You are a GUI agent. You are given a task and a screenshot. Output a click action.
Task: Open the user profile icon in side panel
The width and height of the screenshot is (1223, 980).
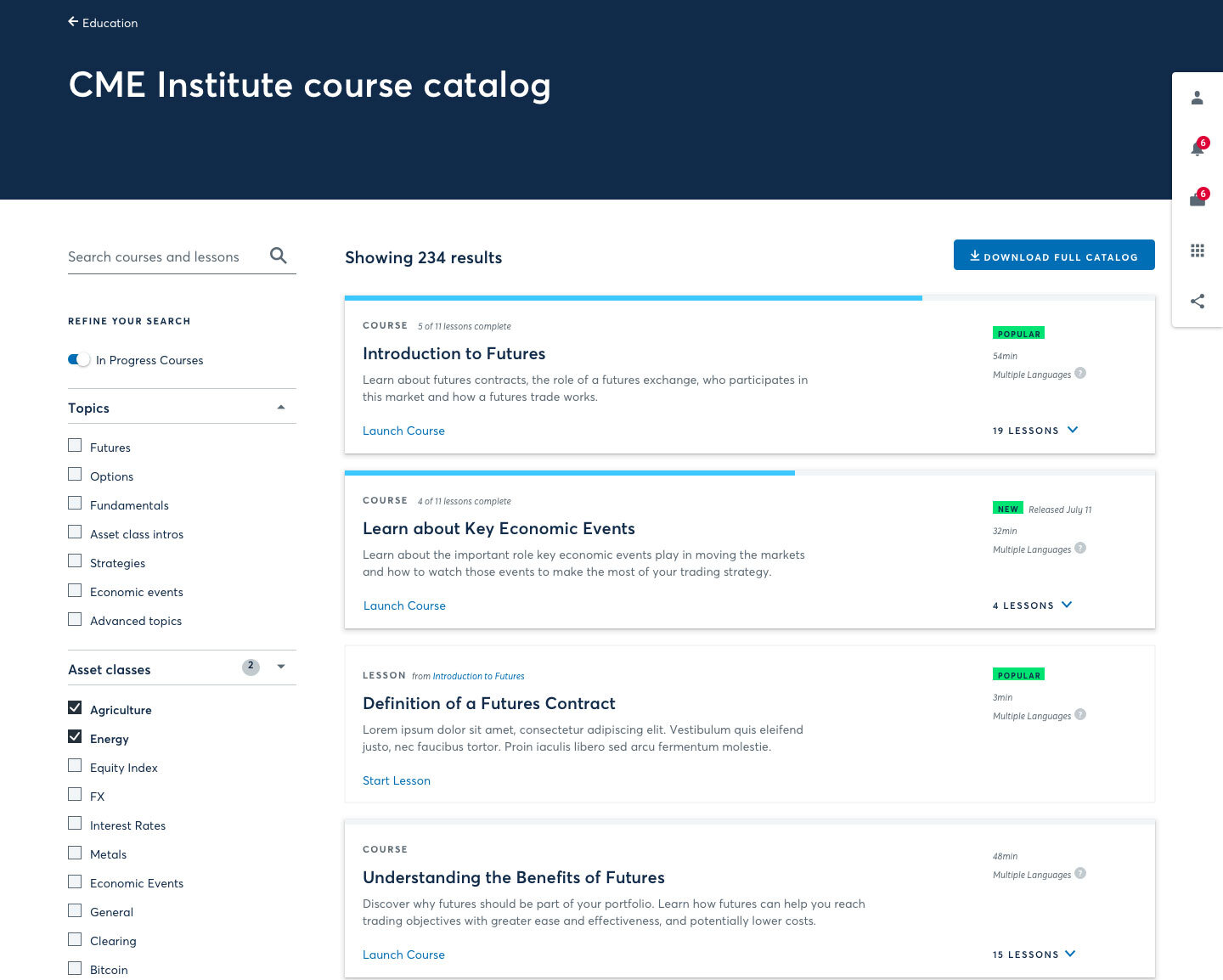(x=1198, y=98)
